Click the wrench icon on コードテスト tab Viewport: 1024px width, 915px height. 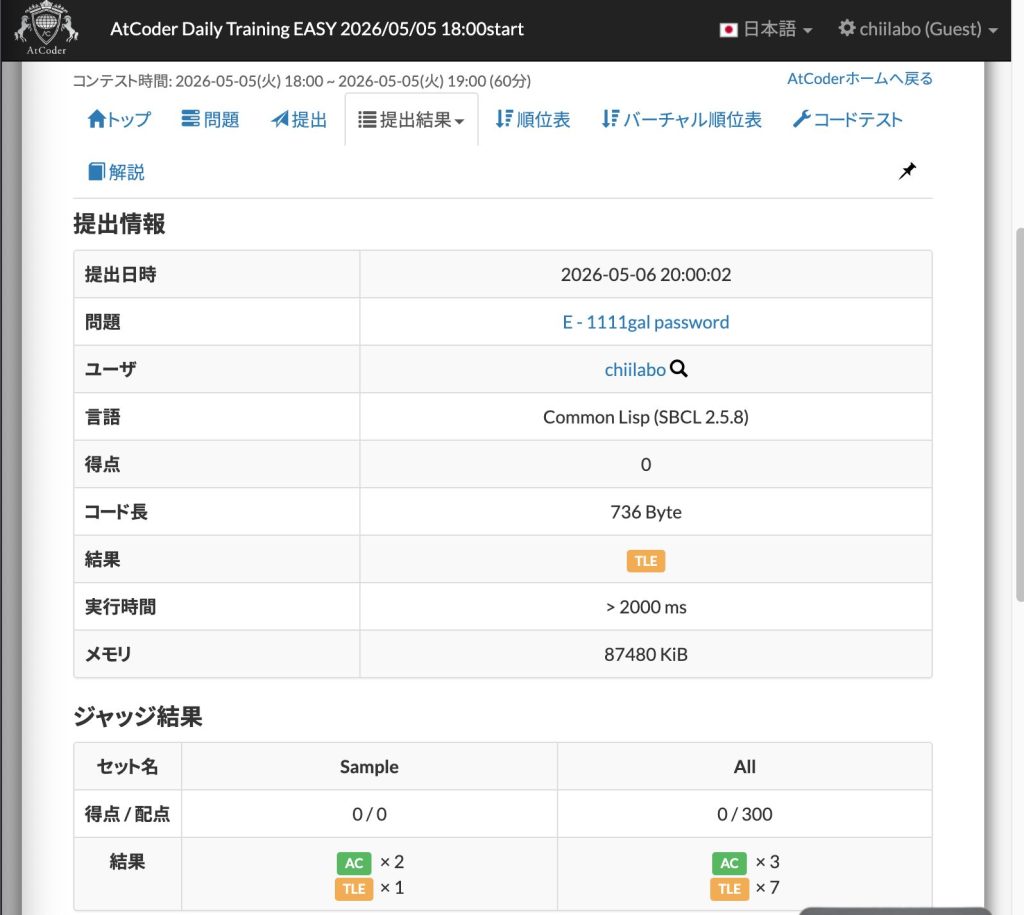(x=801, y=119)
